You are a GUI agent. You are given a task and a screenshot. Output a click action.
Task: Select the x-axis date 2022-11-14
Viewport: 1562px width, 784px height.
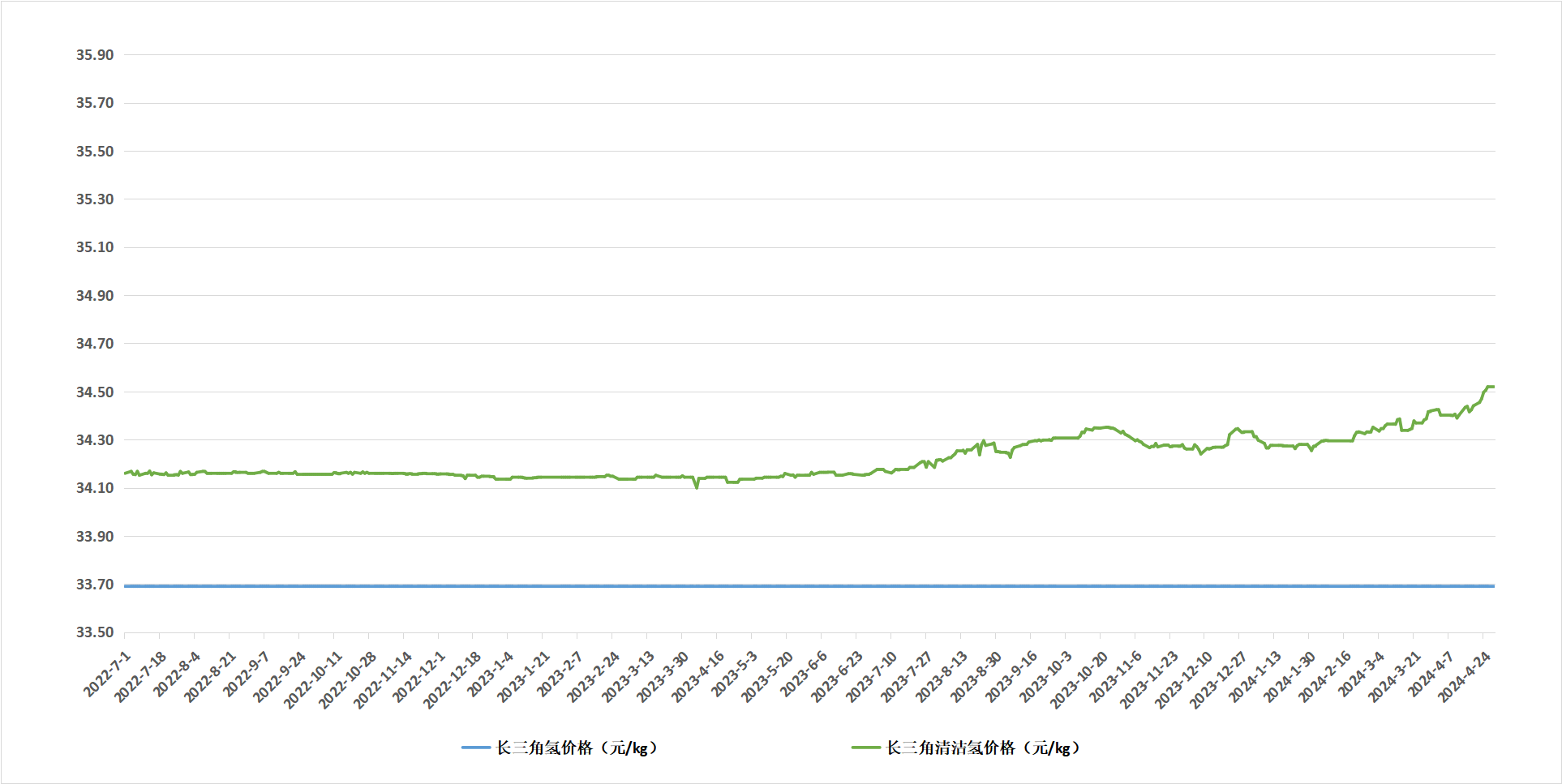click(x=381, y=679)
